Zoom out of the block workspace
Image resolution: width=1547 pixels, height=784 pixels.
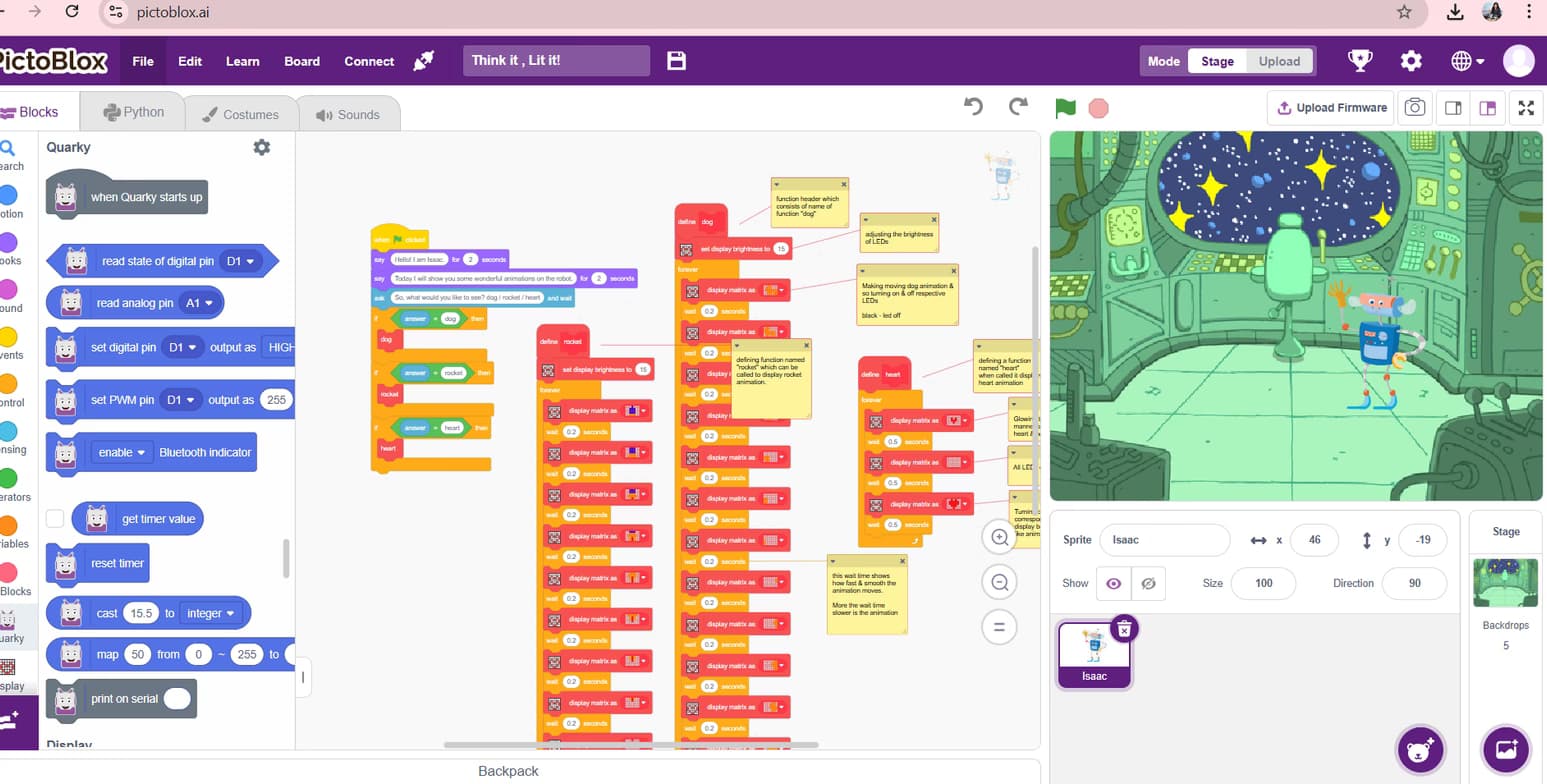click(999, 582)
